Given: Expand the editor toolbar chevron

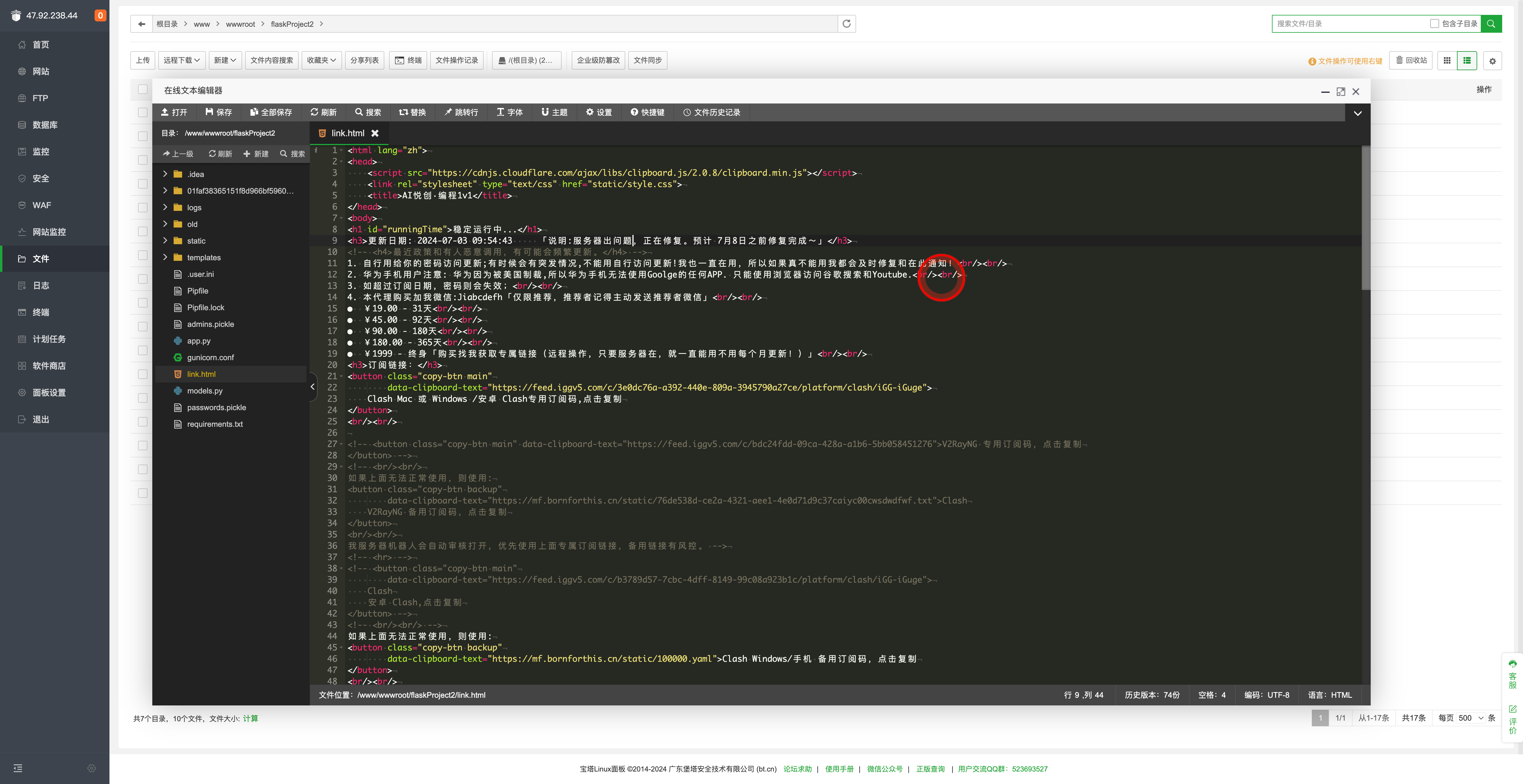Looking at the screenshot, I should [1357, 113].
